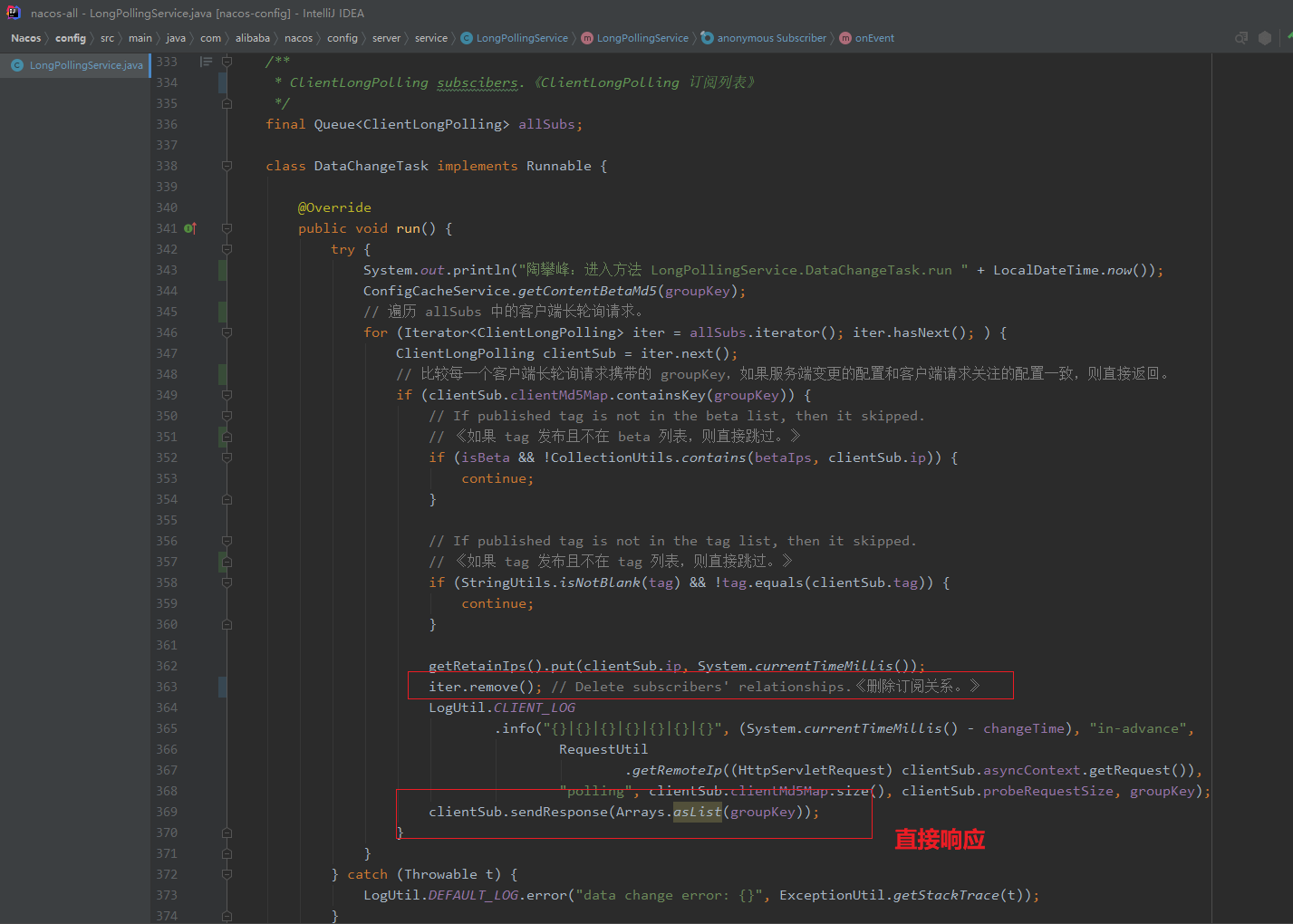The width and height of the screenshot is (1293, 924).
Task: Click the blue change marker beside line 334
Action: [222, 82]
